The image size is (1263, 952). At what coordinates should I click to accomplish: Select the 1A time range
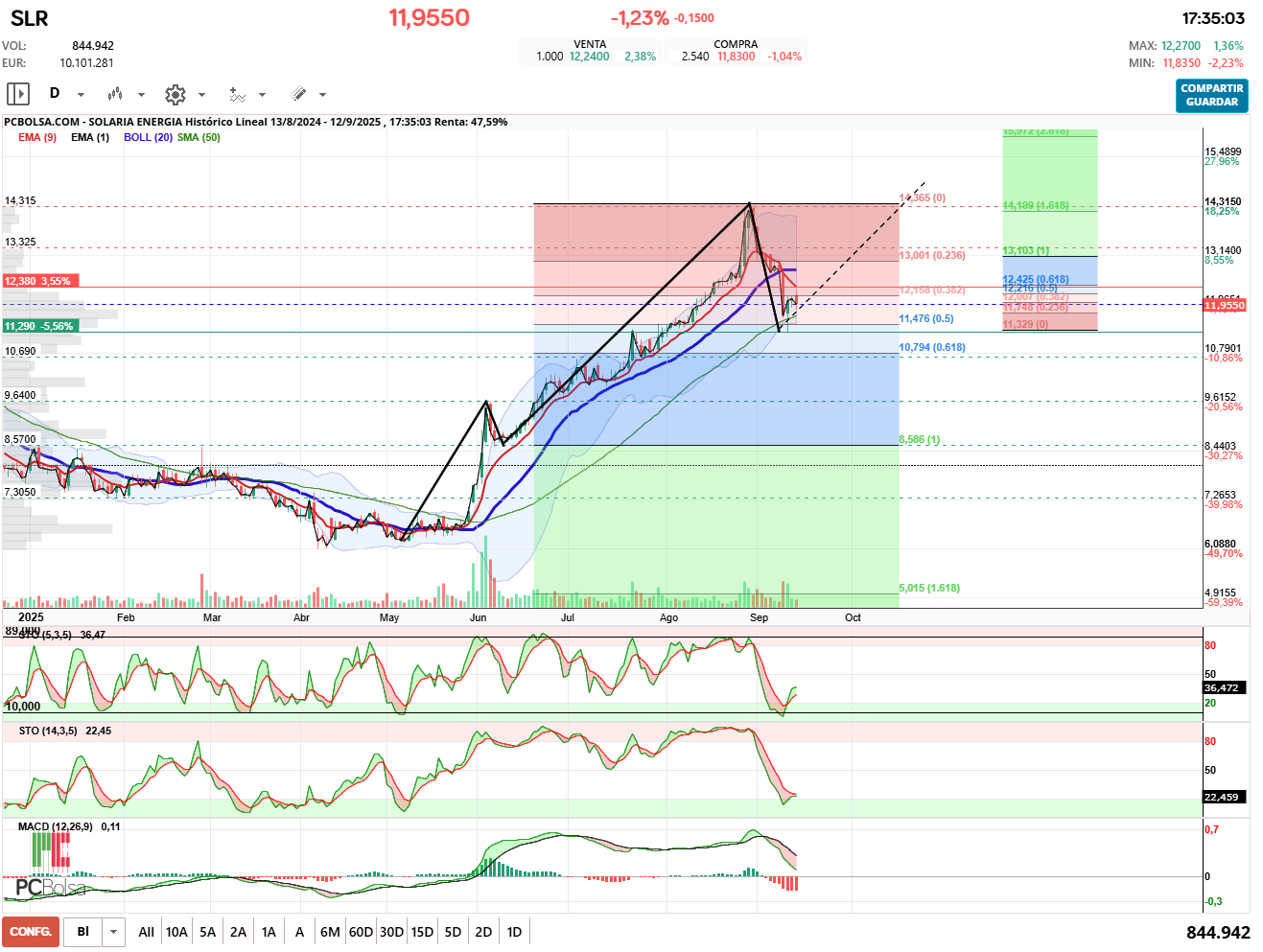[269, 932]
